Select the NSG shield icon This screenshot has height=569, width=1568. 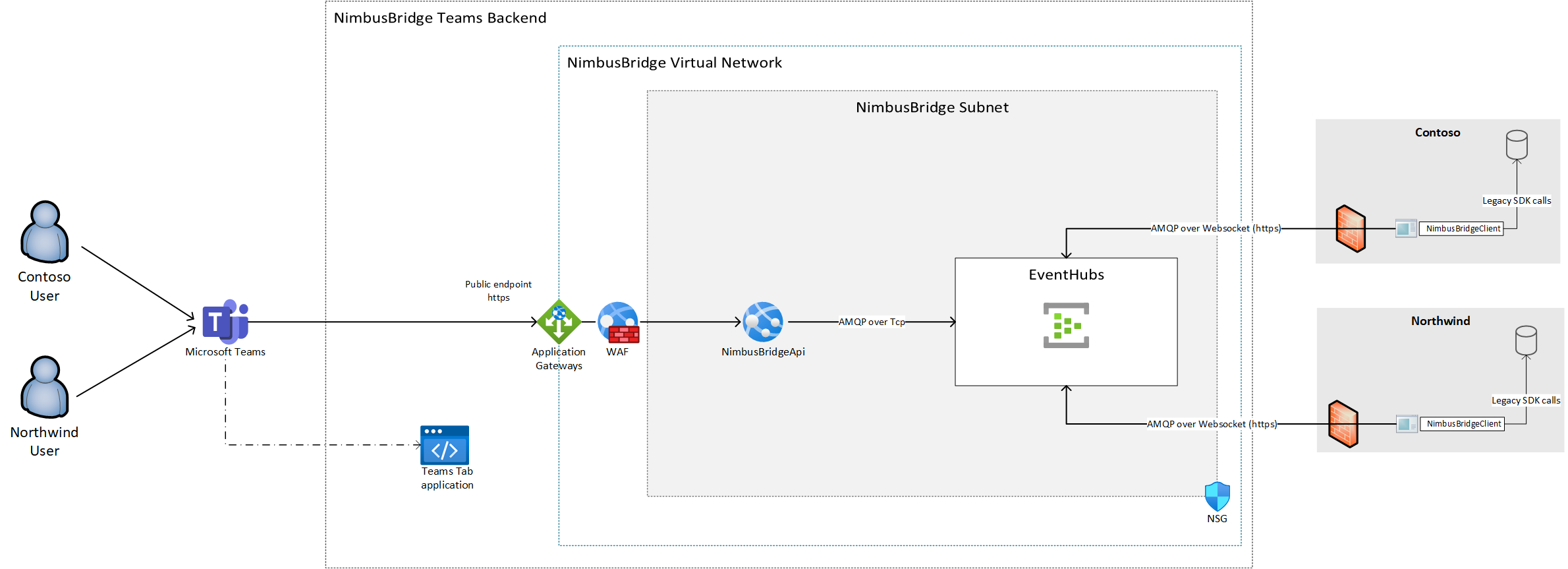1217,496
